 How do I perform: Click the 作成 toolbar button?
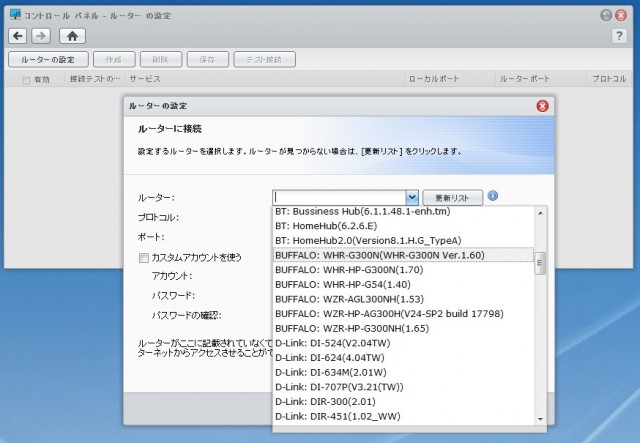click(x=114, y=60)
